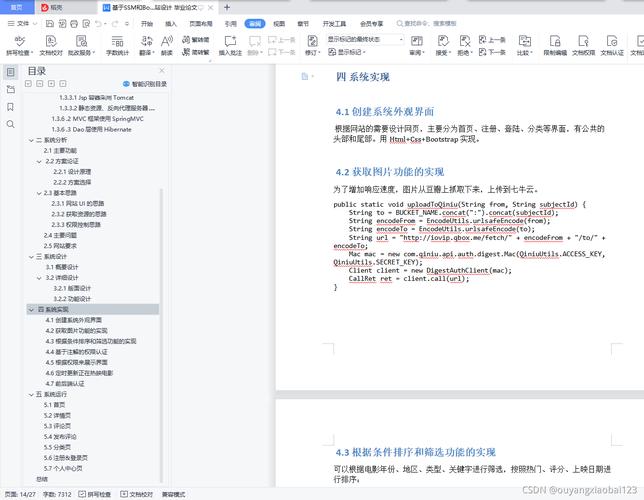
Task: Jump to outline item 5.7 个人中心页
Action: tap(62, 469)
